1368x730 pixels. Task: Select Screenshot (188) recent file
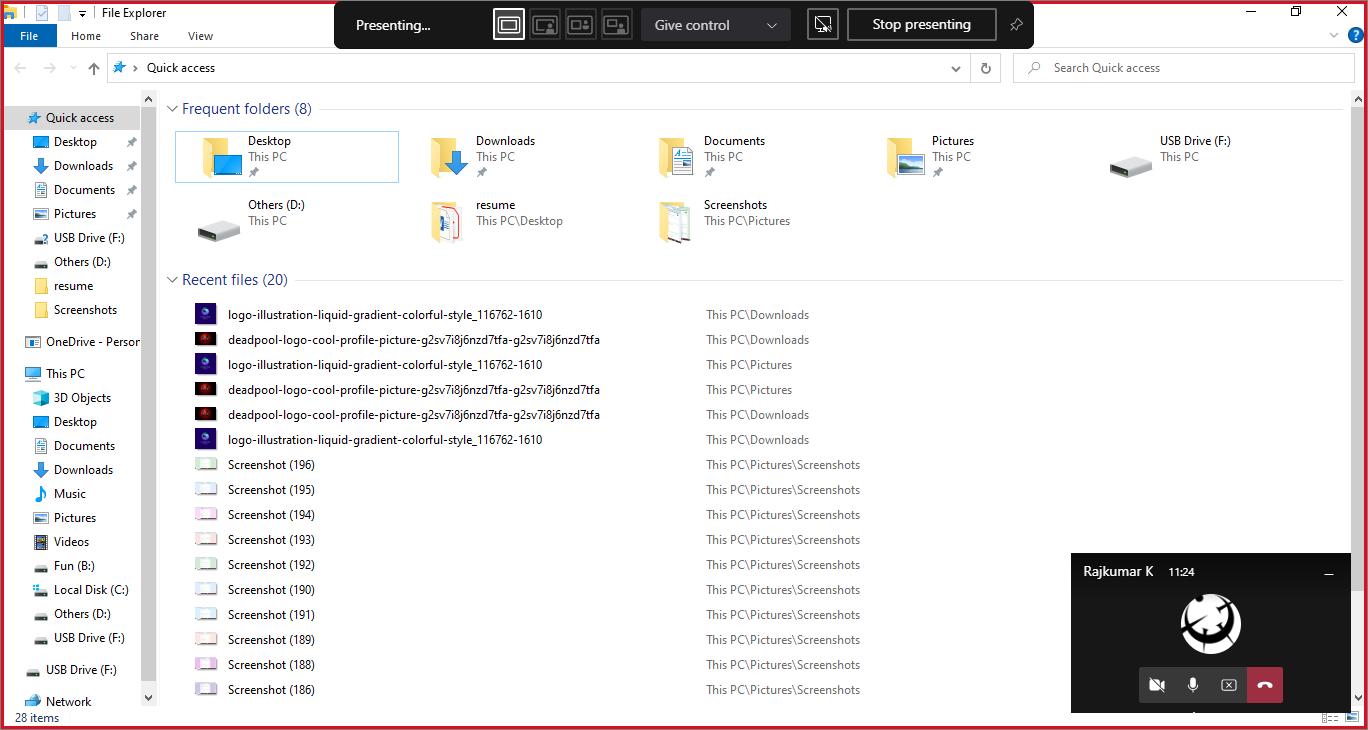click(271, 665)
